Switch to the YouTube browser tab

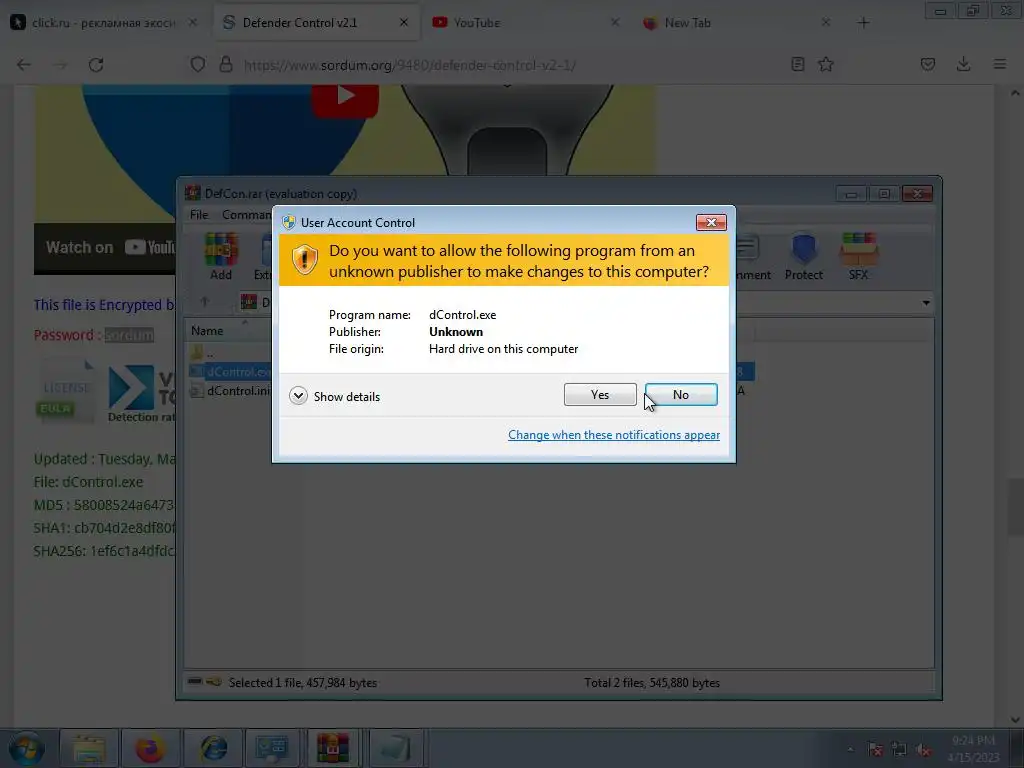(x=526, y=23)
